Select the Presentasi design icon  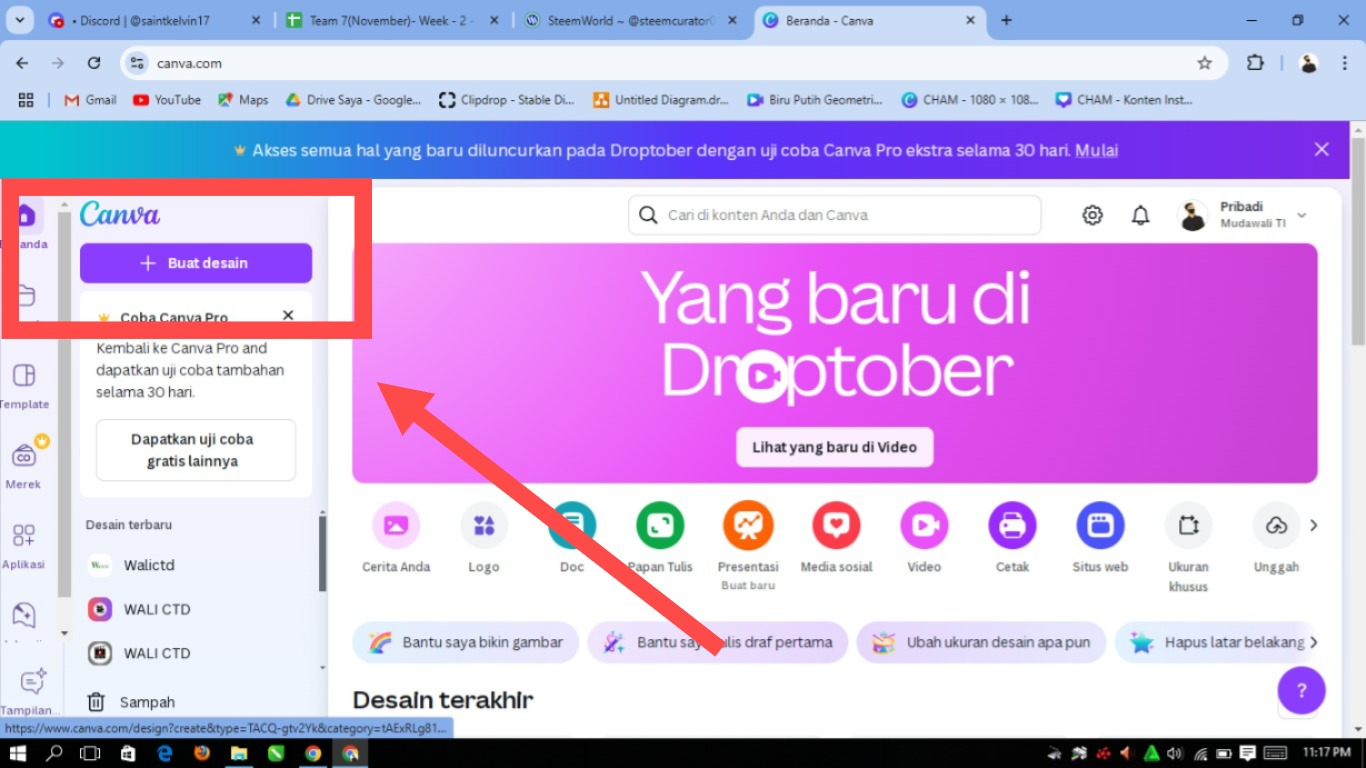(748, 526)
